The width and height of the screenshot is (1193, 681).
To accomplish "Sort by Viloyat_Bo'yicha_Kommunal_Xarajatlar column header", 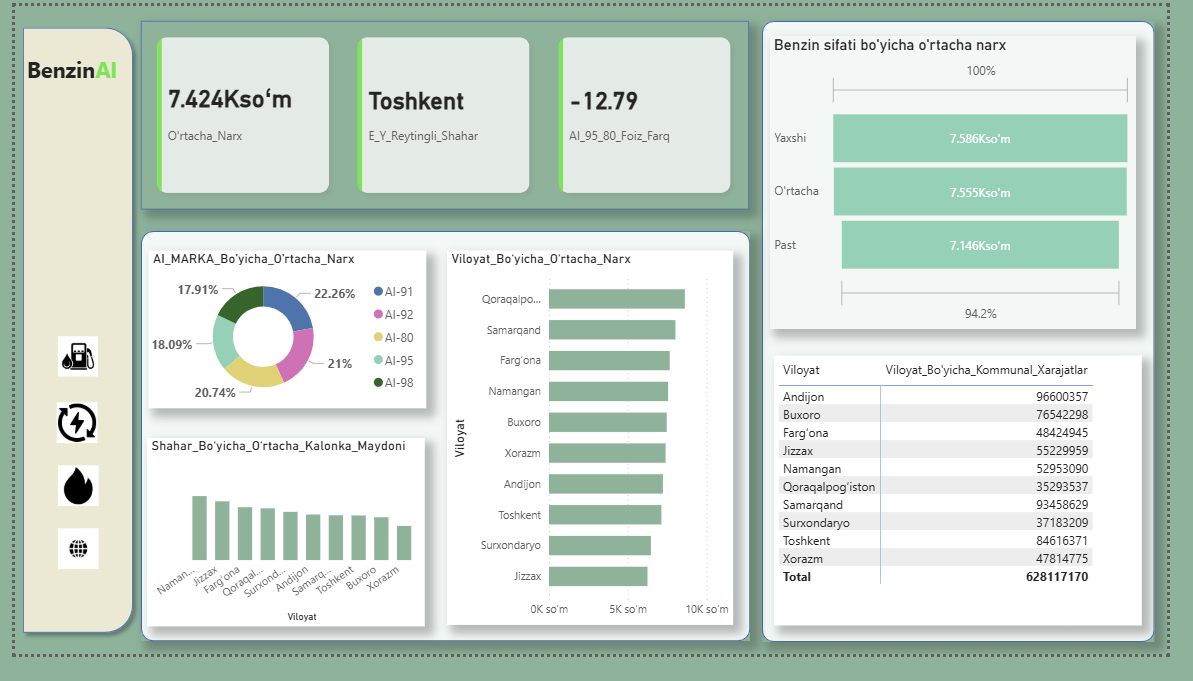I will pyautogui.click(x=986, y=370).
